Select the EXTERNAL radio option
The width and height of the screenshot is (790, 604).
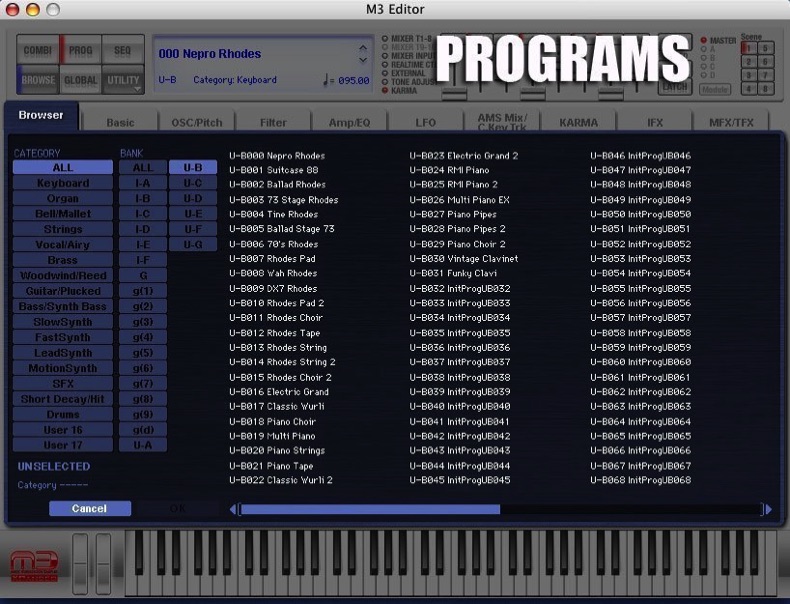[x=385, y=73]
